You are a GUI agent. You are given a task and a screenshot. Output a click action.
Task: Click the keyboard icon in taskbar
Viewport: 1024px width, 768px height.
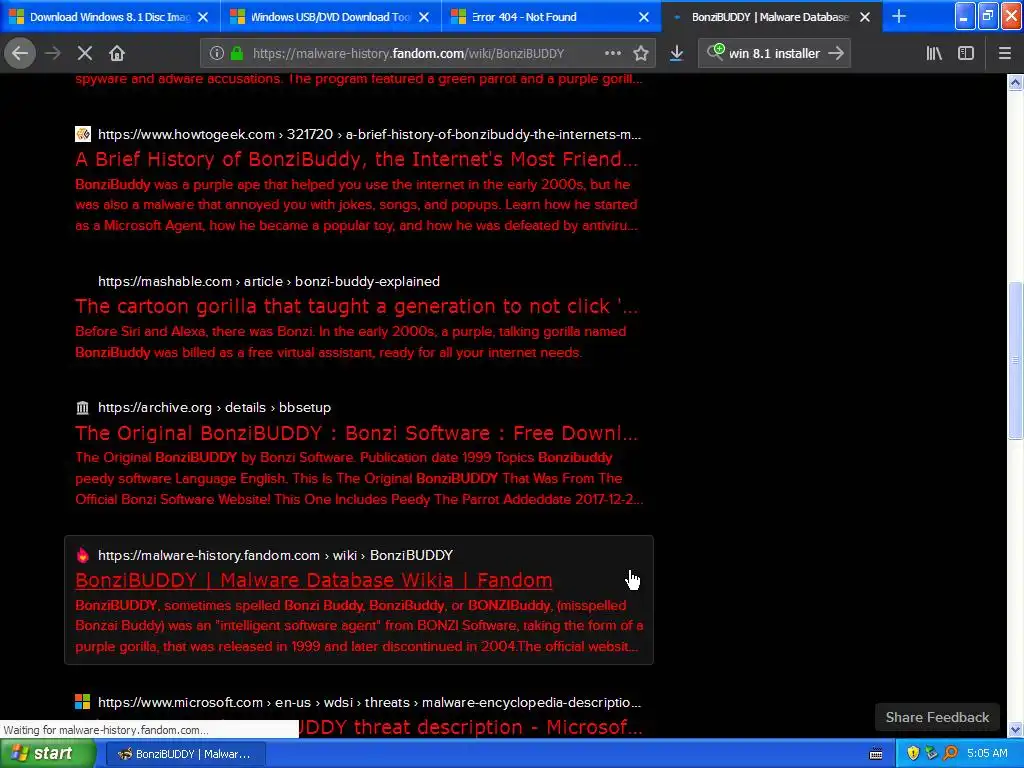pos(876,754)
